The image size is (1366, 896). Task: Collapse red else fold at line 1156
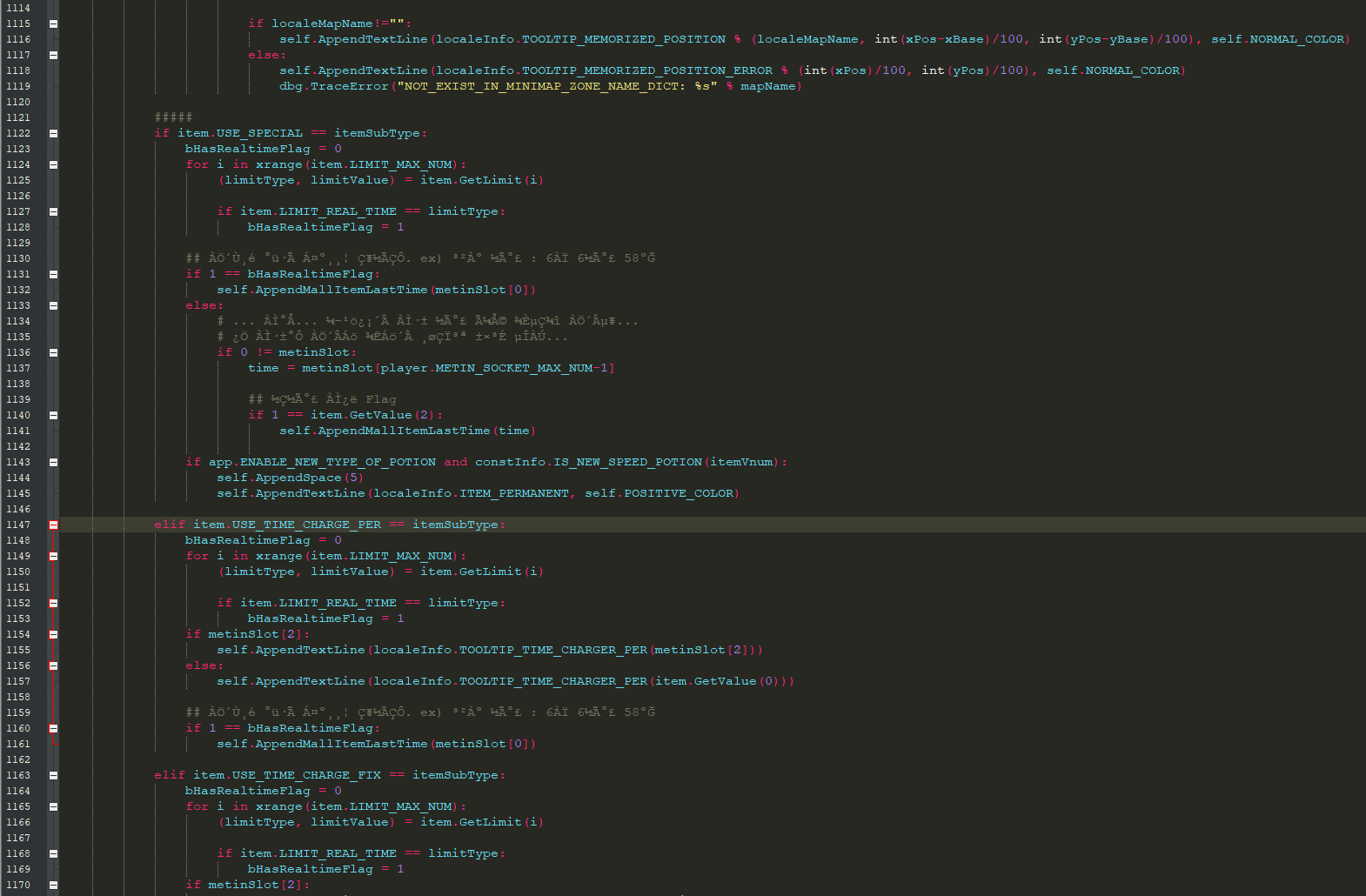click(x=53, y=665)
